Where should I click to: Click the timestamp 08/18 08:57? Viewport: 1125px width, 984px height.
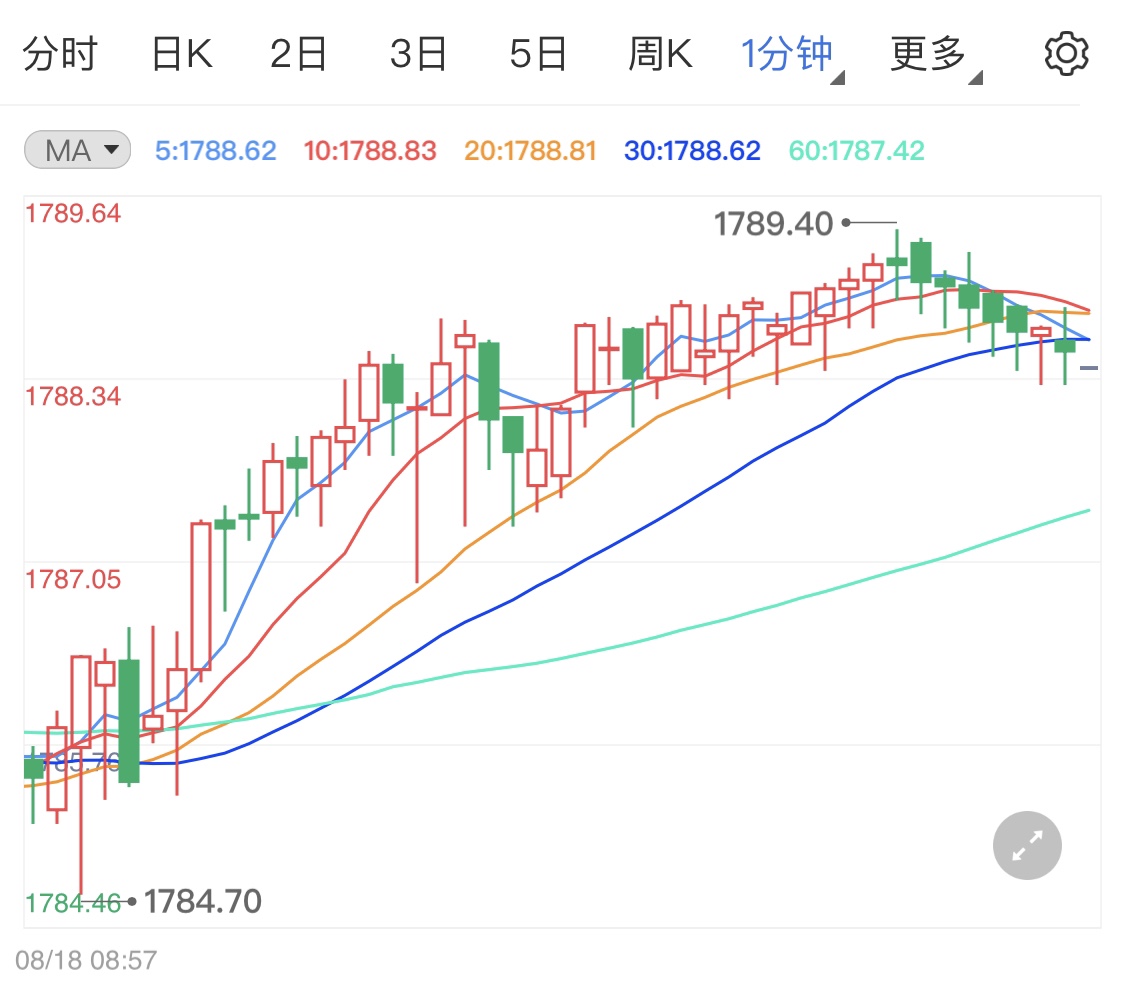pos(86,960)
